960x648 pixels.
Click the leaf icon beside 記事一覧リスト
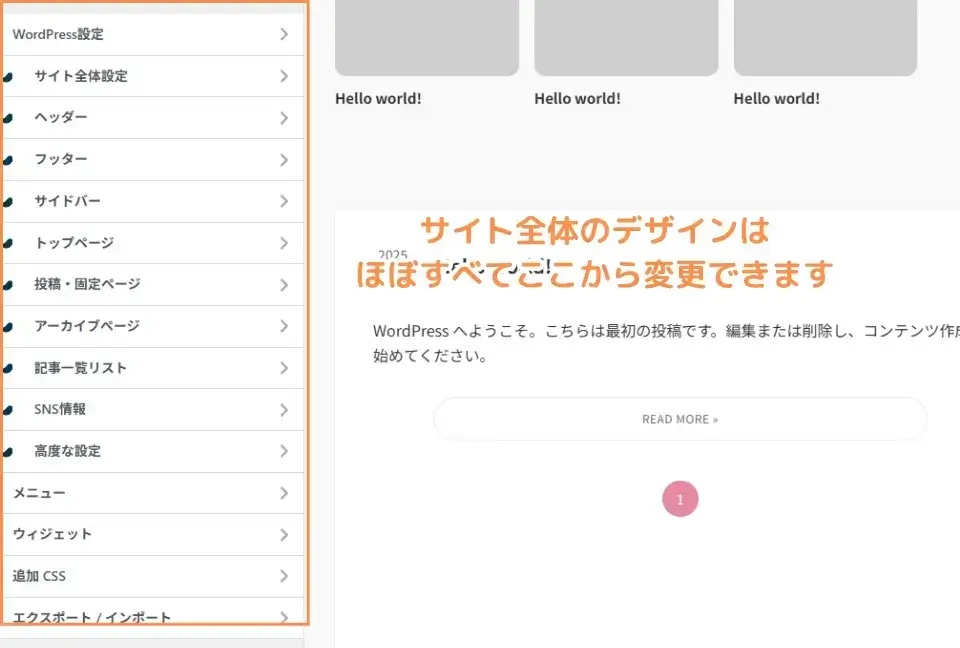point(8,369)
